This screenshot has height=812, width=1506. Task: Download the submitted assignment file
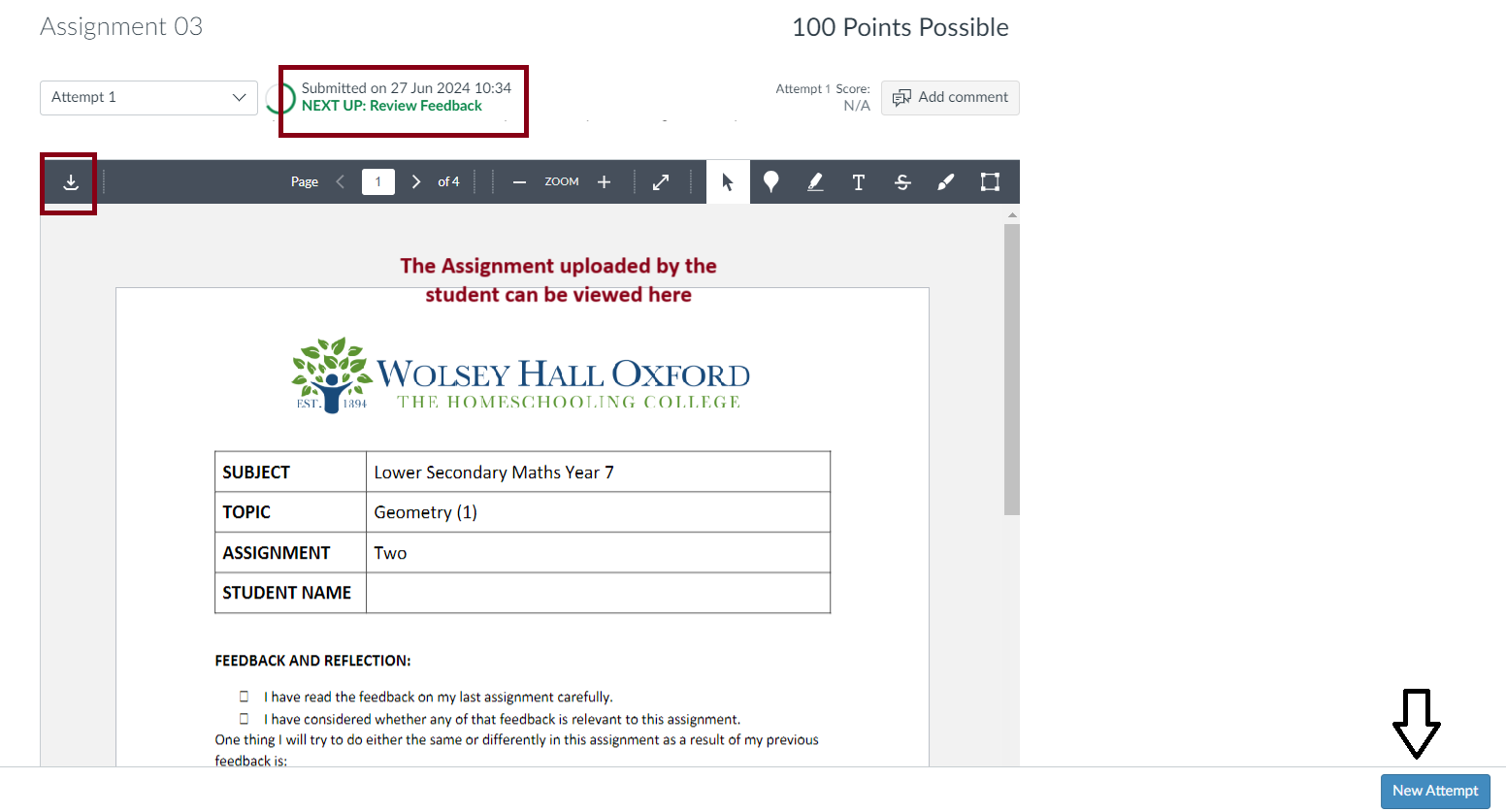coord(71,182)
